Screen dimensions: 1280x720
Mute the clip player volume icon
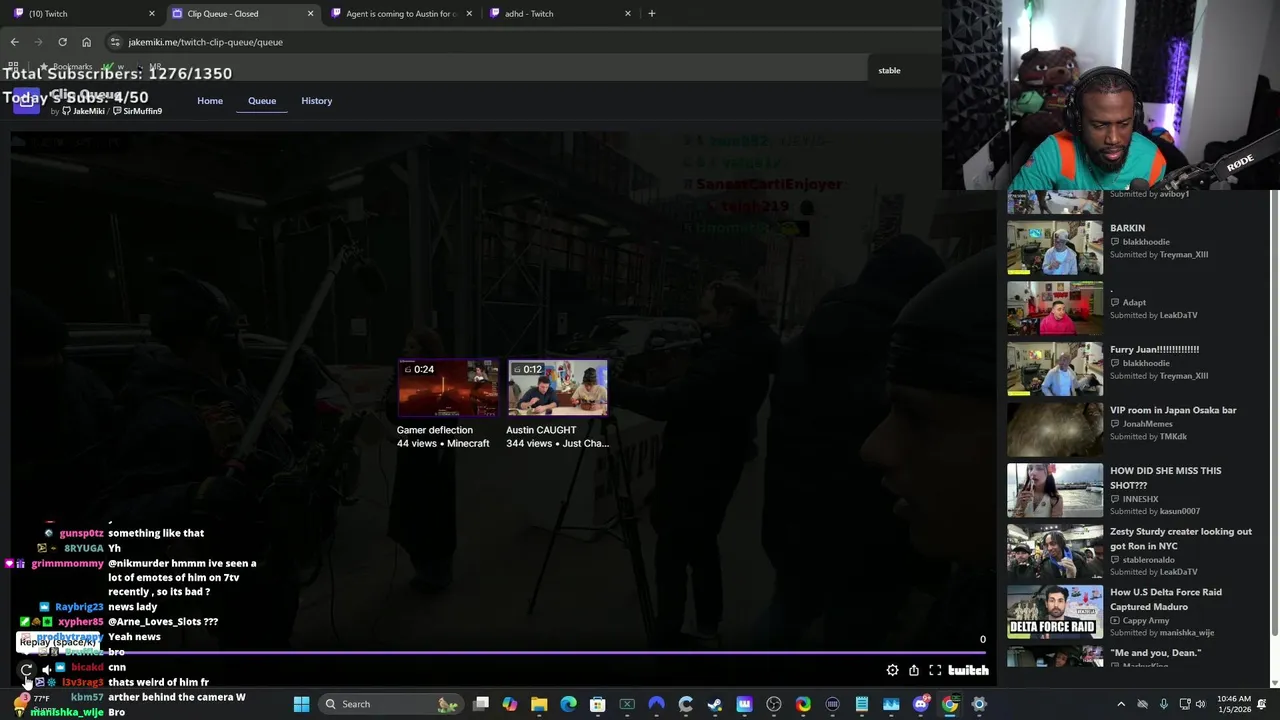(x=46, y=670)
